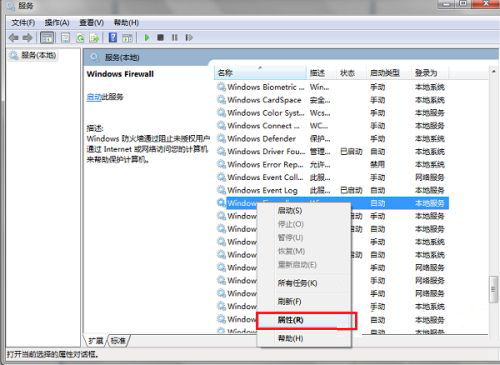Click the Forward arrow toolbar icon
The image size is (500, 365).
(x=28, y=38)
